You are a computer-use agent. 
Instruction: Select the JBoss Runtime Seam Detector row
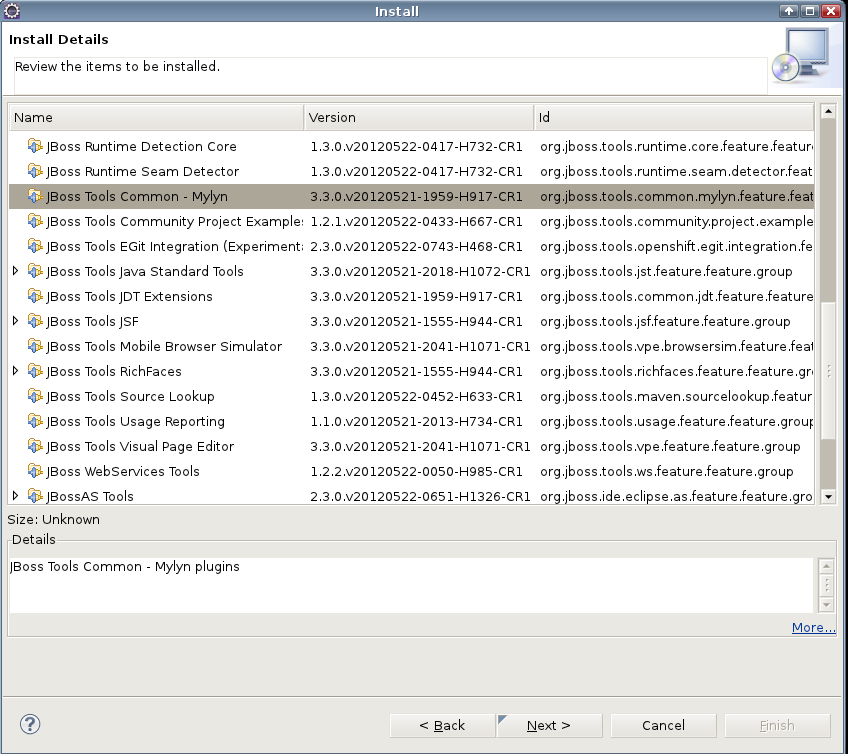pos(412,171)
